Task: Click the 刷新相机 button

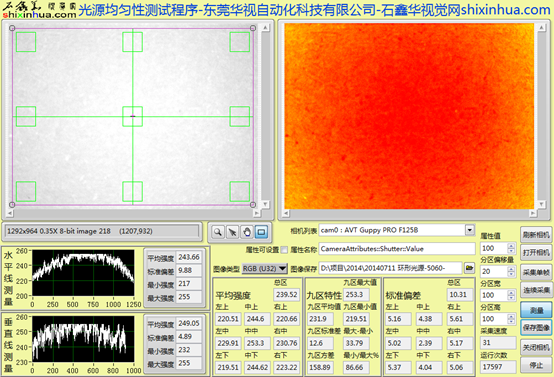Action: click(536, 235)
